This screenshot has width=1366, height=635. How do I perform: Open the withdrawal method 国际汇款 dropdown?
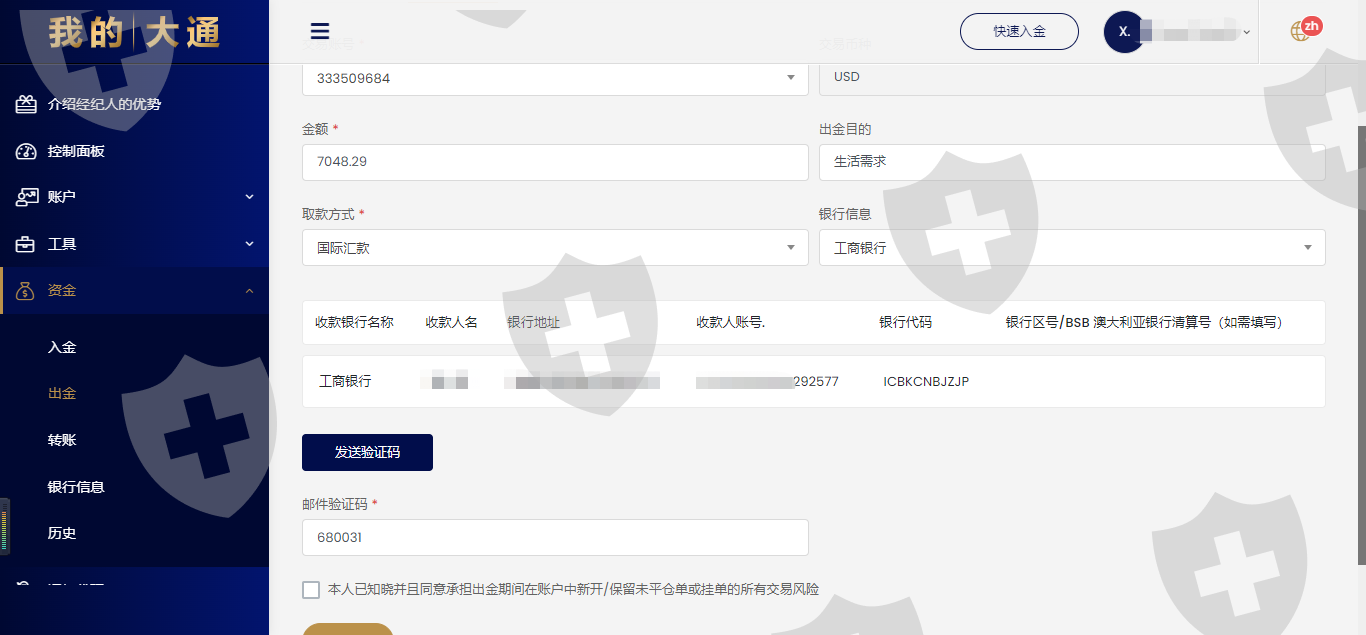(x=555, y=248)
